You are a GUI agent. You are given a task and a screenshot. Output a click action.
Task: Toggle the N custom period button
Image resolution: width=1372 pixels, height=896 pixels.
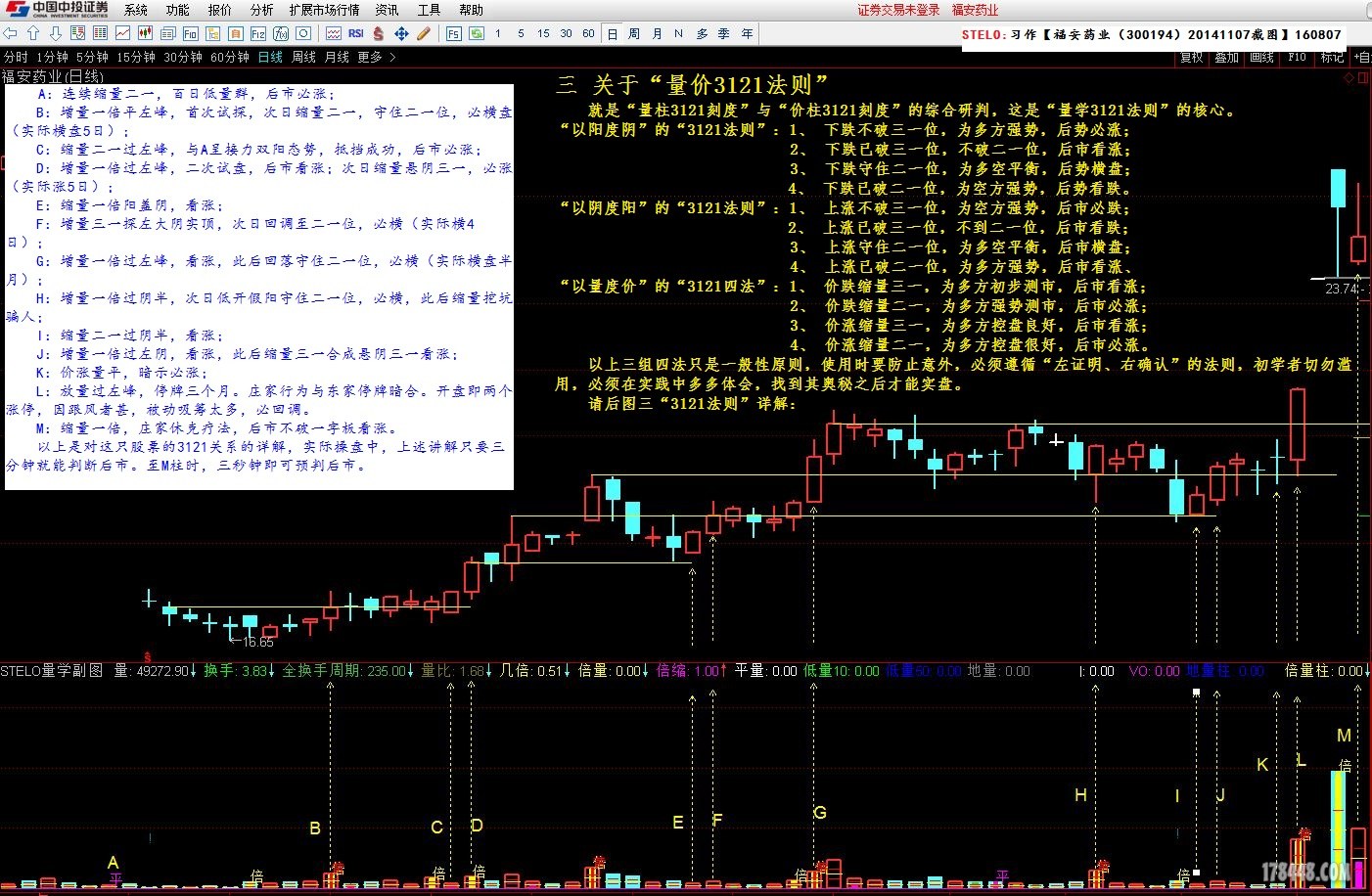678,33
